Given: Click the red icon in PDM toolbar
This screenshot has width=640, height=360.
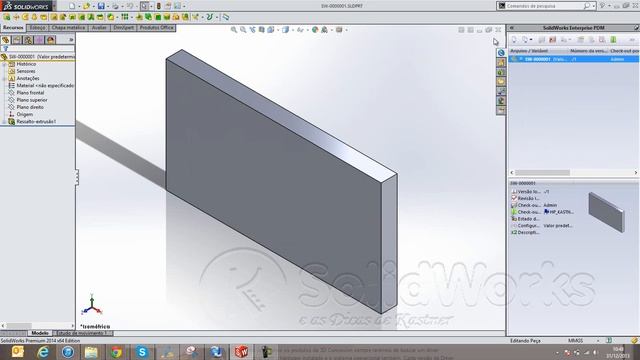Looking at the screenshot, I should [552, 40].
